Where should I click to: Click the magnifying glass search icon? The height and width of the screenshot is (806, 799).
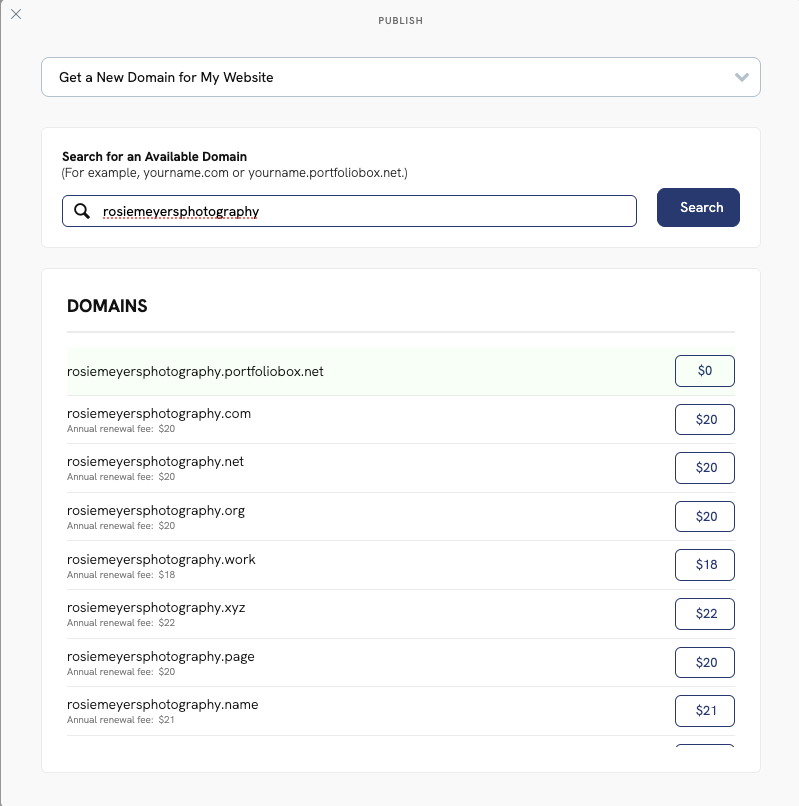coord(81,211)
